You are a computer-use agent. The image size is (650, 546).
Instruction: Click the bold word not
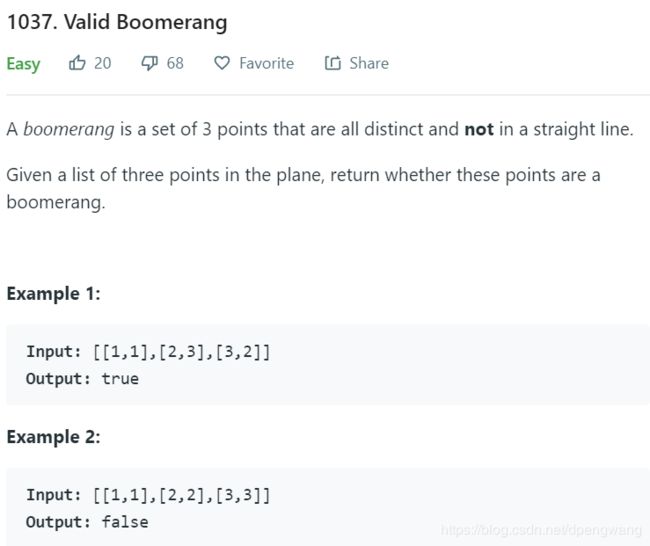pyautogui.click(x=479, y=129)
